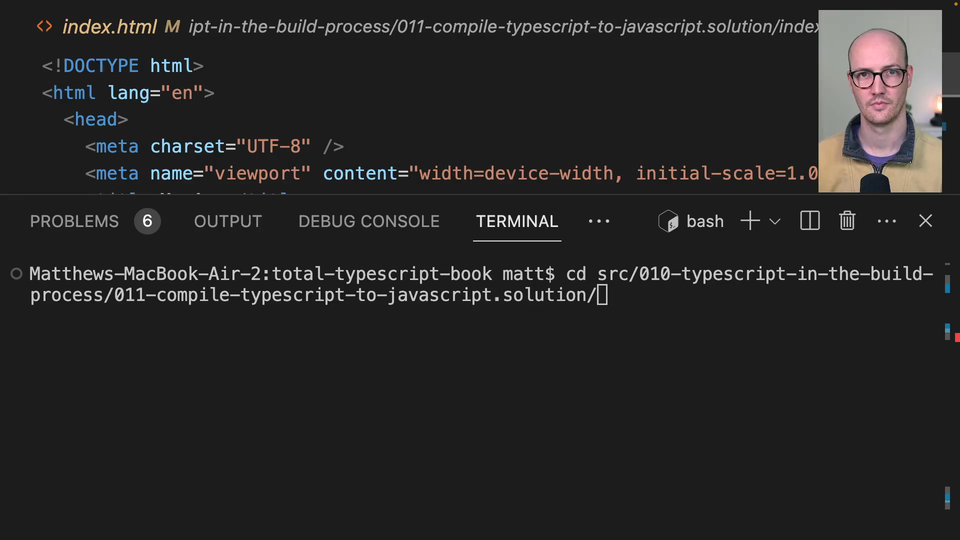The width and height of the screenshot is (960, 540).
Task: Select the DEBUG CONSOLE tab
Action: [x=369, y=221]
